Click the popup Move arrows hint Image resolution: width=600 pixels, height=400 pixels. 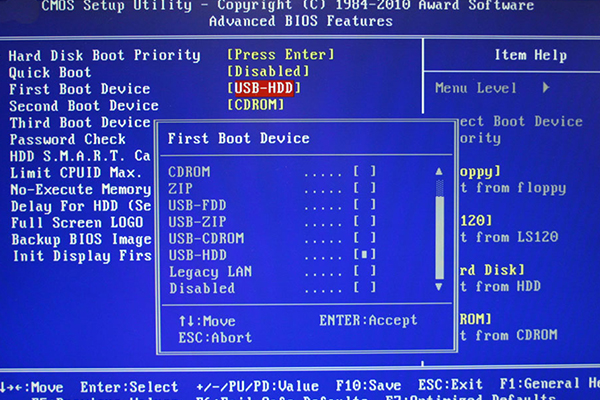[x=207, y=321]
